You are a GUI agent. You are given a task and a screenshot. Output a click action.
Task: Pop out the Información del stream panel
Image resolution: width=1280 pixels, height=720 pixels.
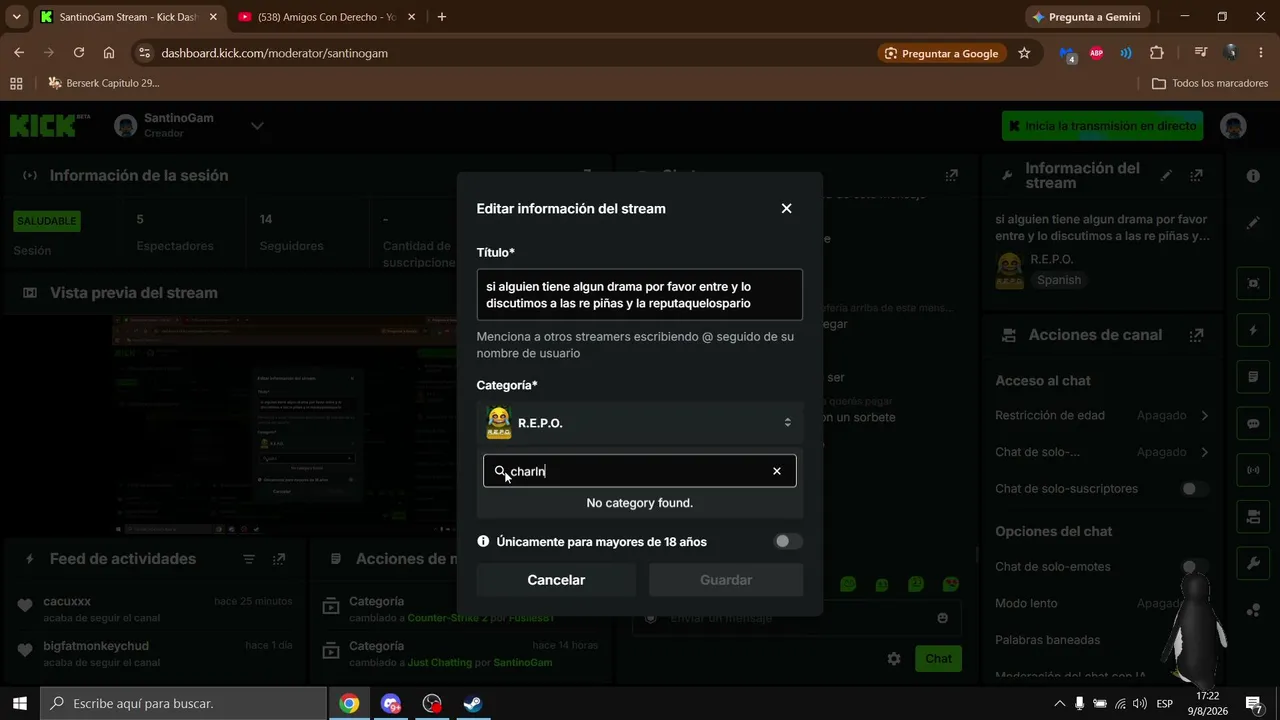click(1196, 175)
